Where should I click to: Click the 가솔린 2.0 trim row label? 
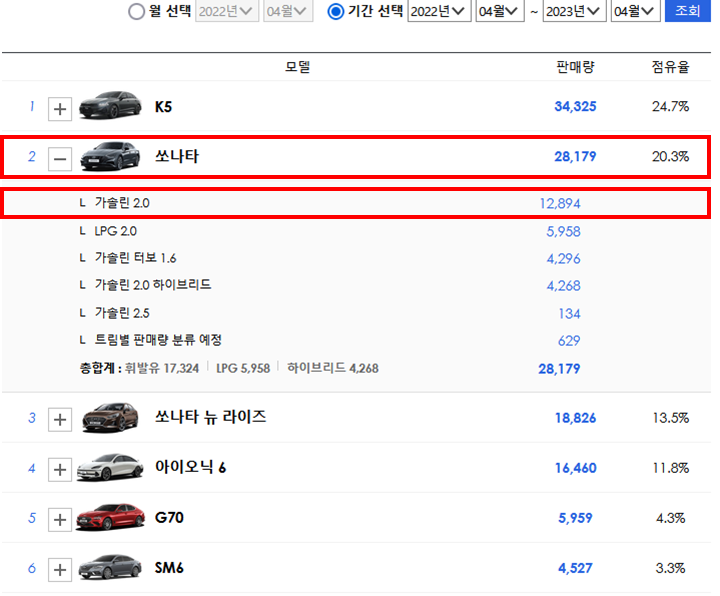click(x=122, y=203)
